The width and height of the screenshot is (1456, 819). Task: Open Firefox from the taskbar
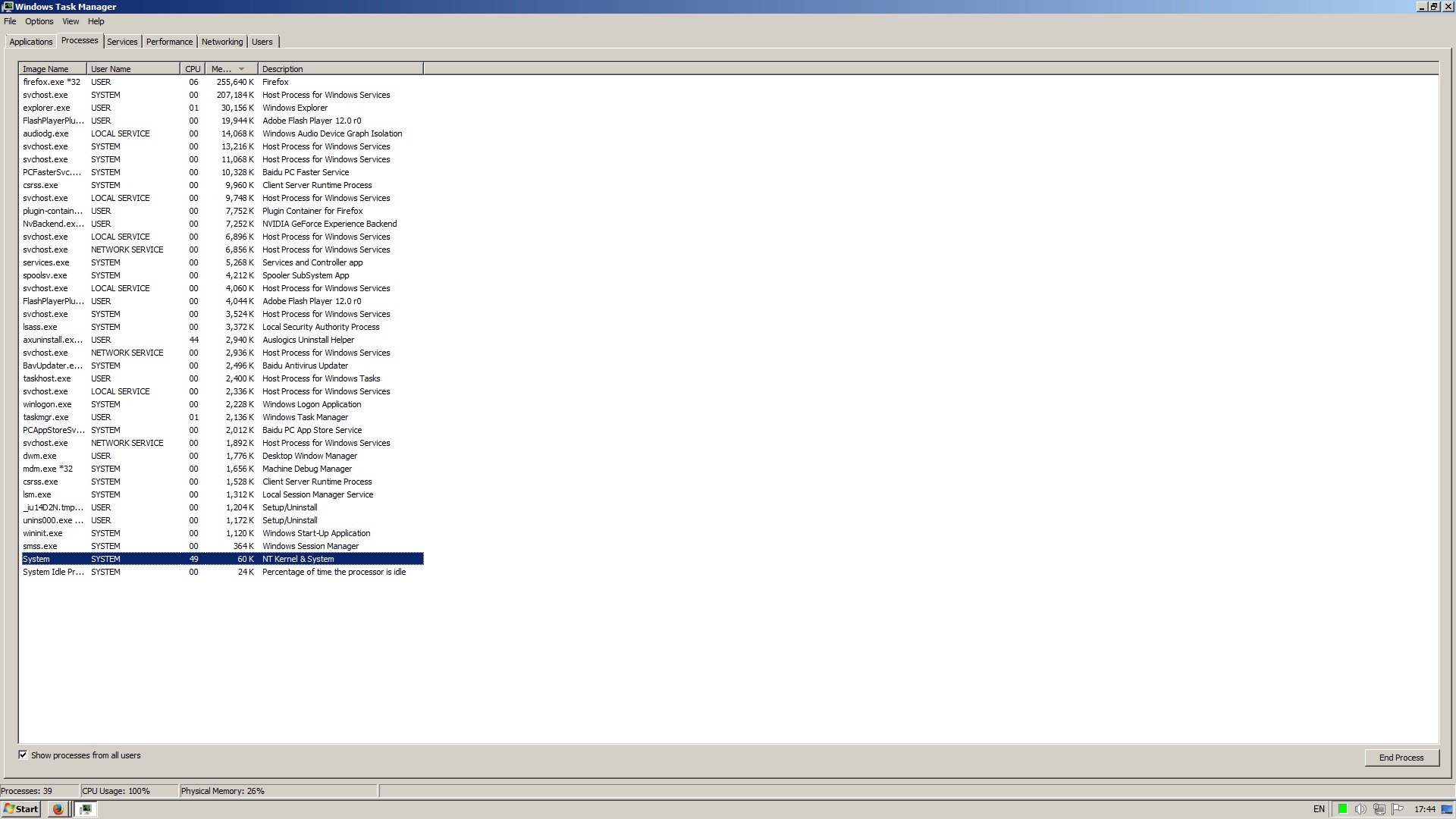(57, 809)
